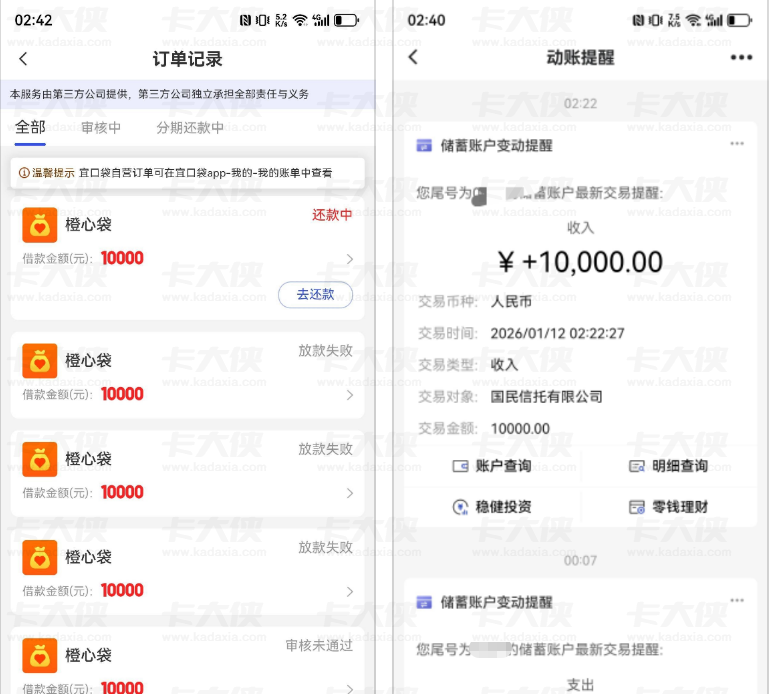Viewport: 769px width, 694px height.
Task: Tap the 02:22 timestamp above the first alert
Action: (x=580, y=104)
